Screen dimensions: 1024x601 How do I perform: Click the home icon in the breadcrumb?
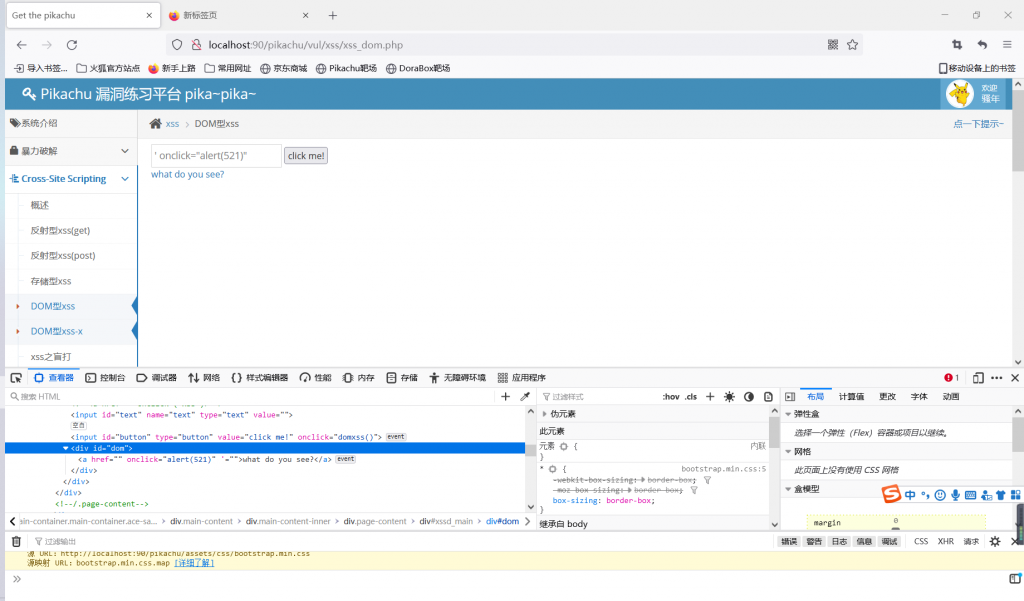[155, 124]
